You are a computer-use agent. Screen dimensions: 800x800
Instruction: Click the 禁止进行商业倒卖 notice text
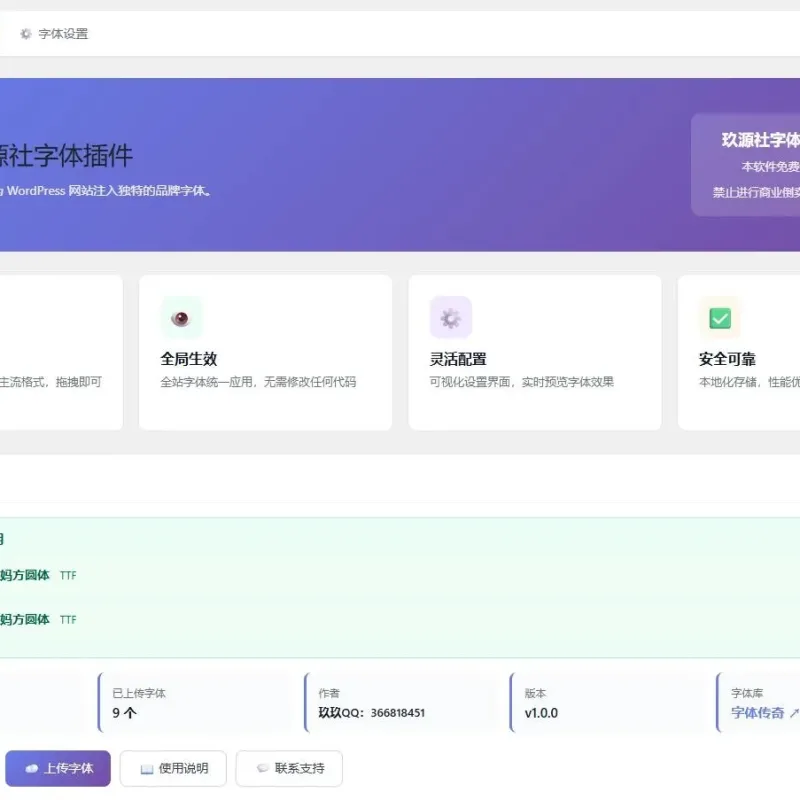click(756, 192)
